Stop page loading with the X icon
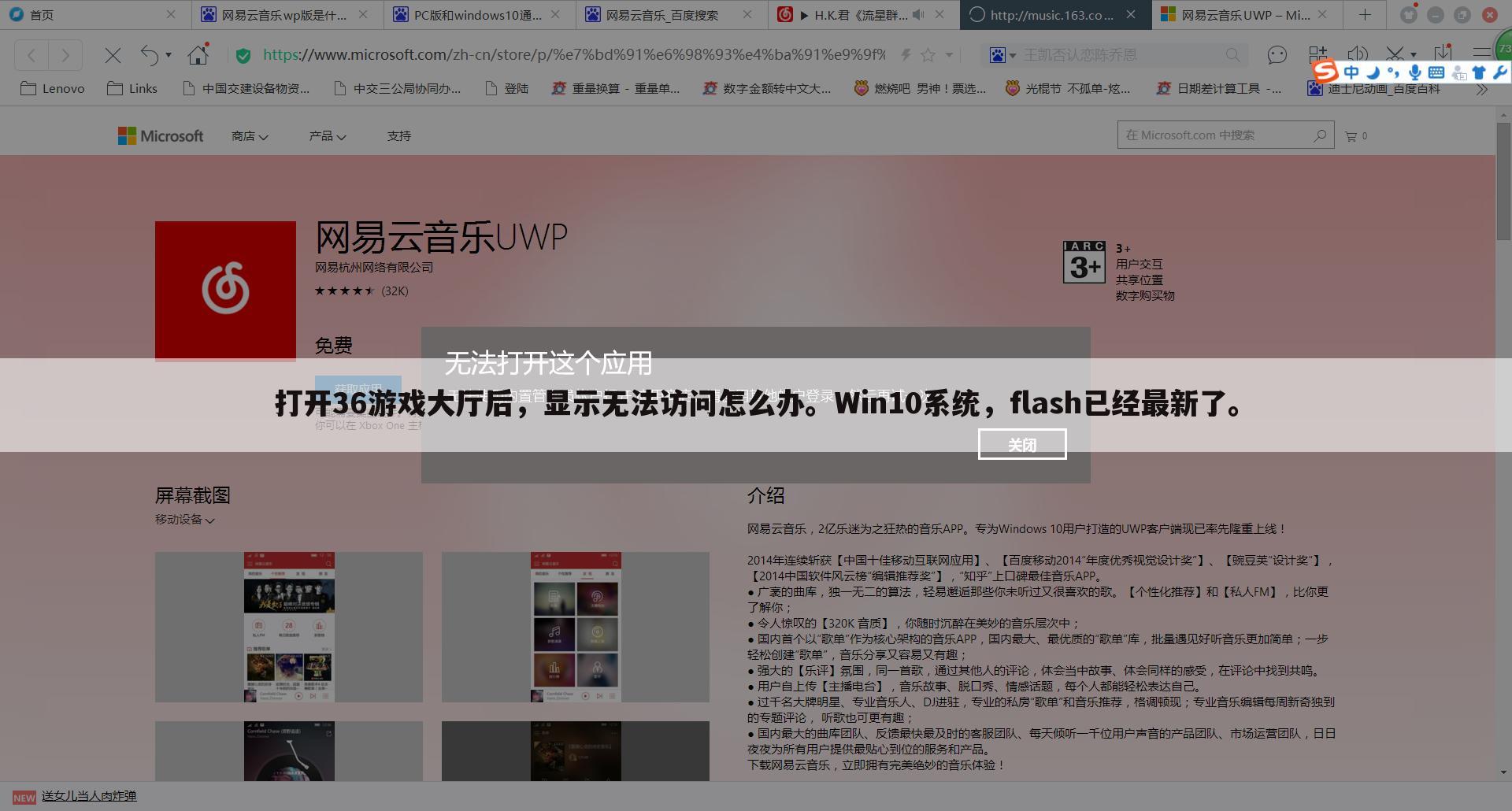Screen dimensions: 1512x811 coord(113,55)
